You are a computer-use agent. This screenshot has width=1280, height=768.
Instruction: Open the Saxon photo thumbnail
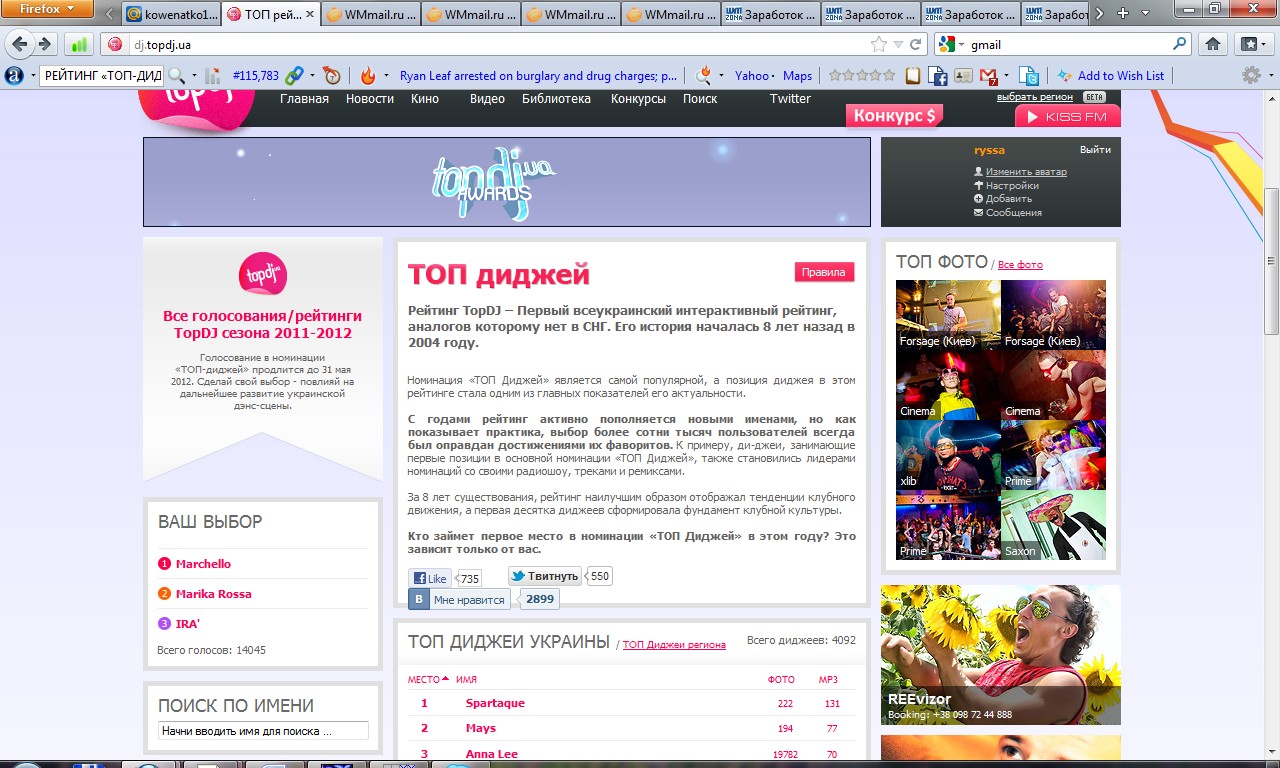tap(1053, 525)
